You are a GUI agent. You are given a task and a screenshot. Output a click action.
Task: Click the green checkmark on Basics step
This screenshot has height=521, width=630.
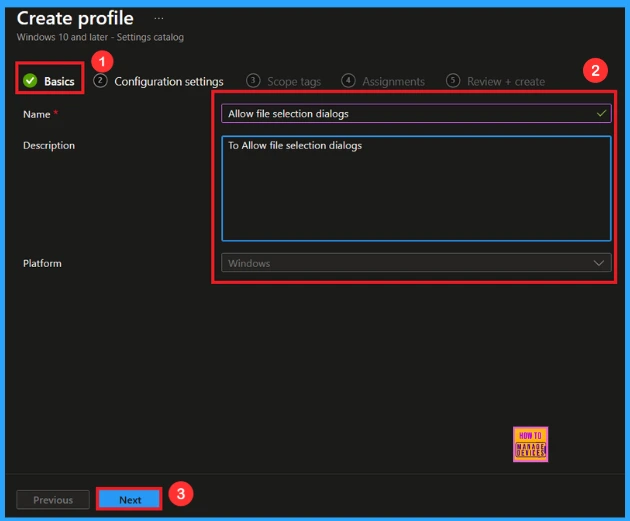30,81
